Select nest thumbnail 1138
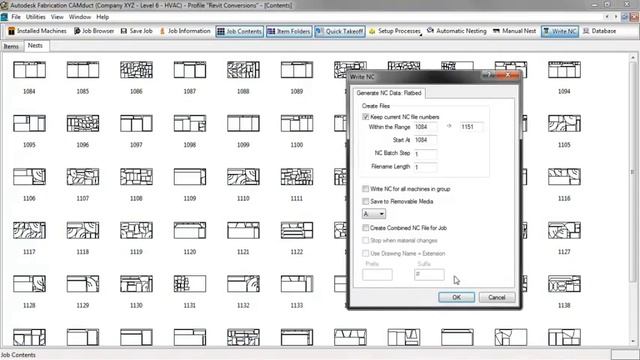This screenshot has height=360, width=640. point(564,284)
